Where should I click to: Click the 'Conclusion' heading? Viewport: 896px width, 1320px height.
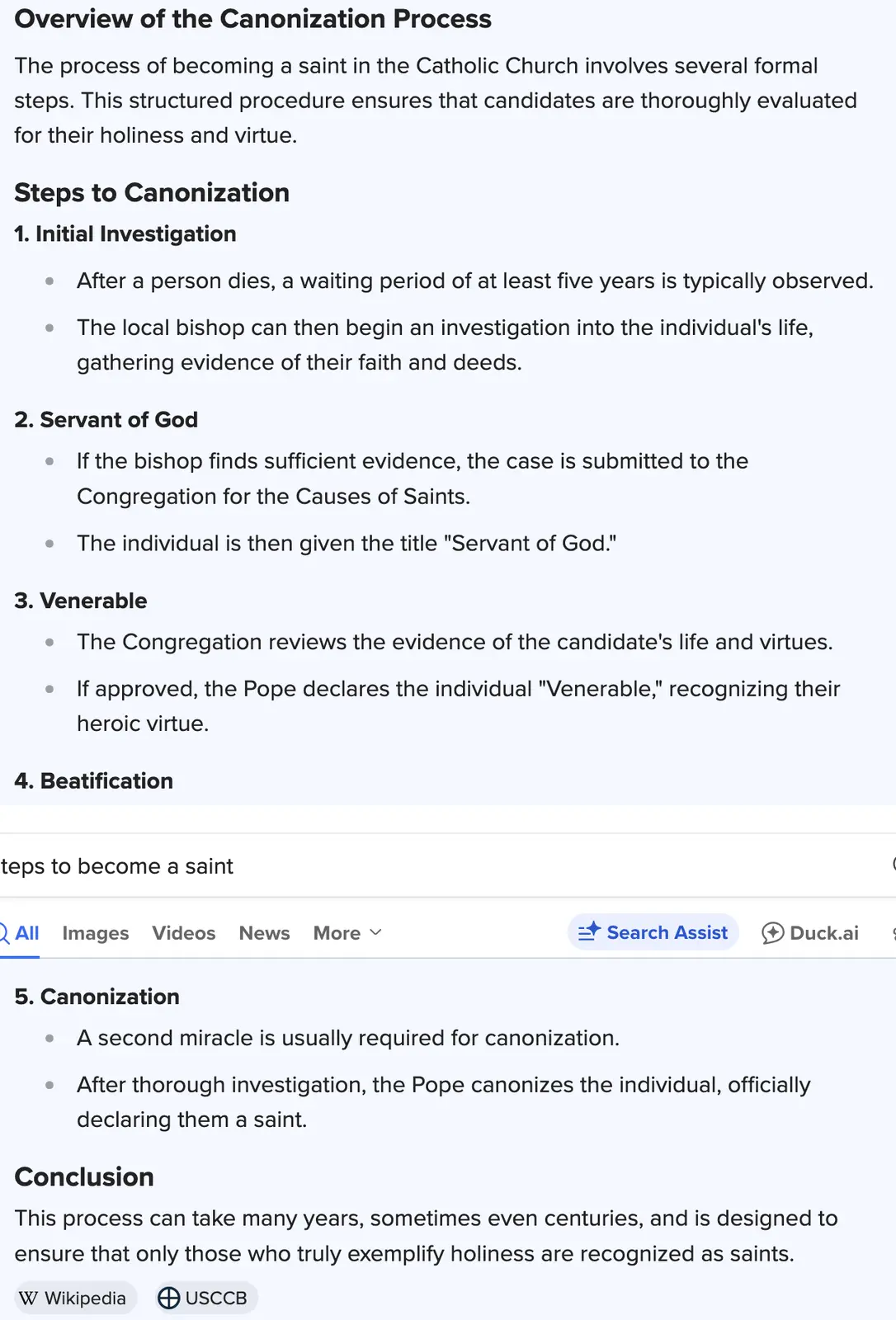pos(84,1176)
